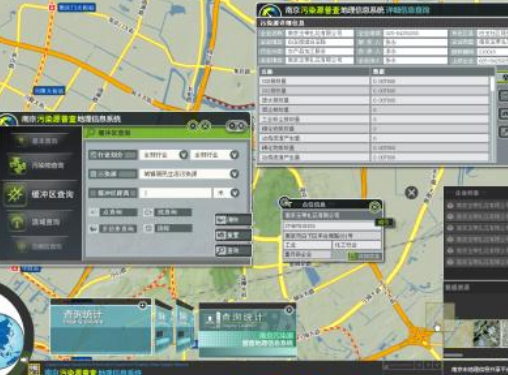Click the vertical scrollbar of the detail table
This screenshot has width=508, height=375.
point(493,118)
